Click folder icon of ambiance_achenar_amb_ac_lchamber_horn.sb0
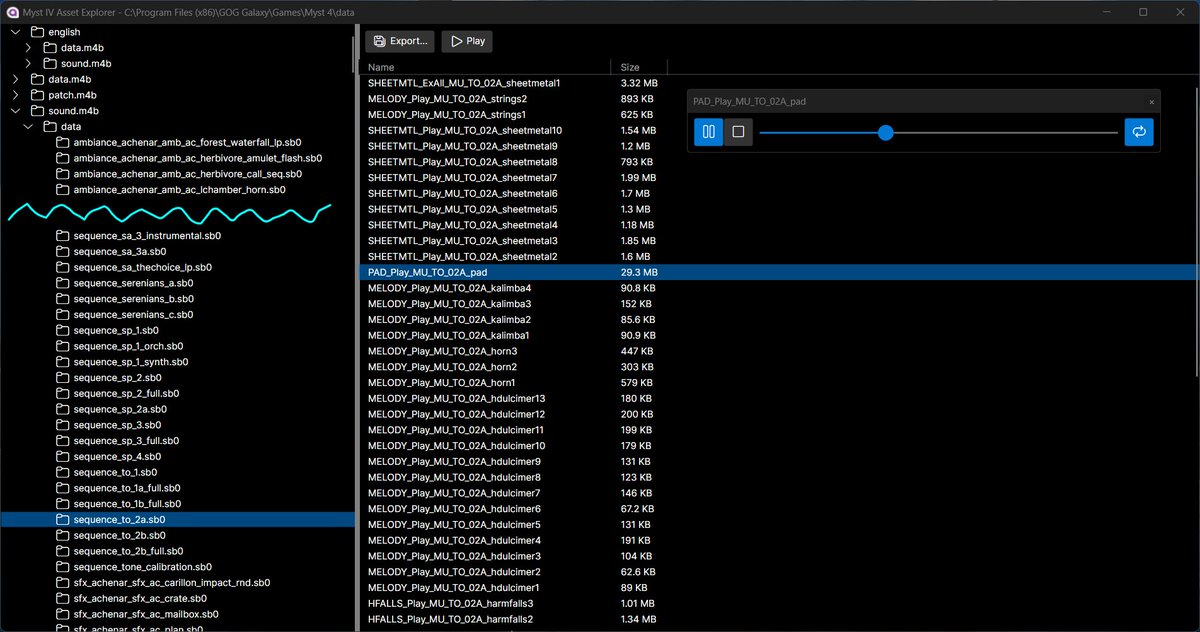Screen dimensions: 1200x632 pos(63,189)
